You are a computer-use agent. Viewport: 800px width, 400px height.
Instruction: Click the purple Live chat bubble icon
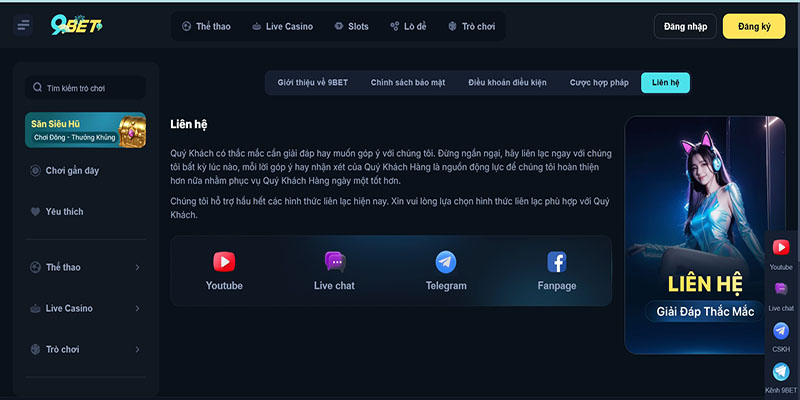tap(335, 262)
